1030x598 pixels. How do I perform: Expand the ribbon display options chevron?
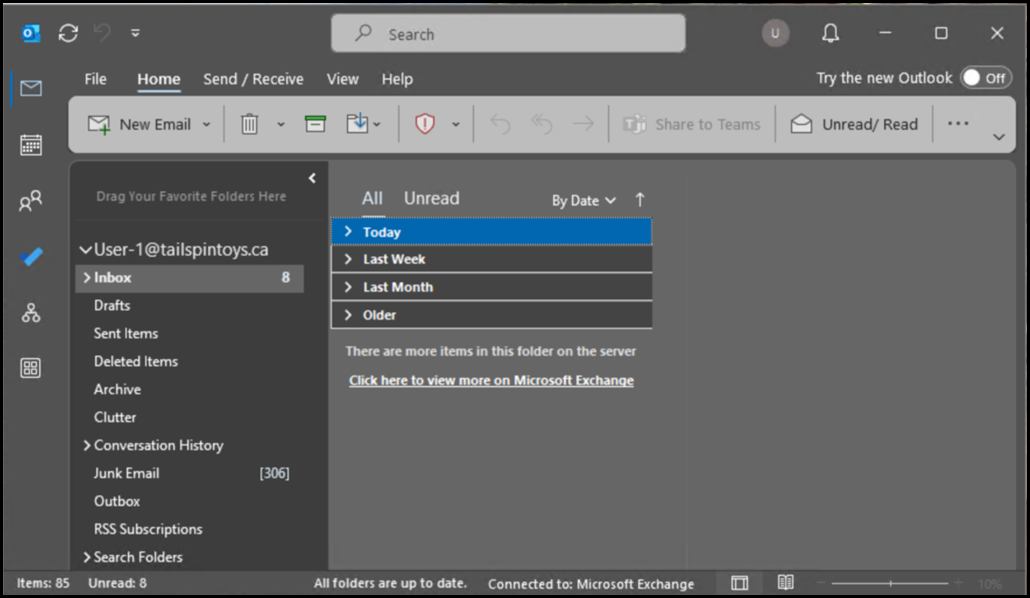point(998,137)
